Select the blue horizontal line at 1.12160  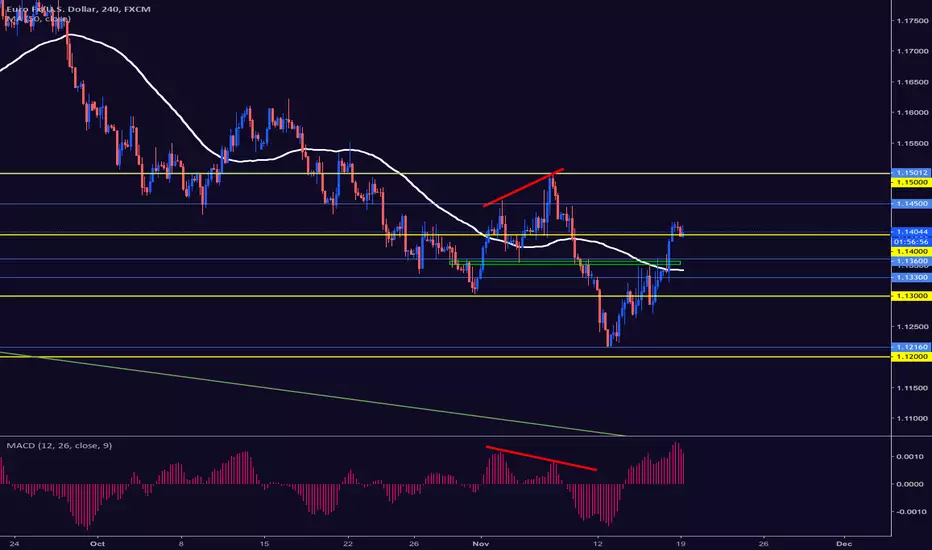point(446,347)
